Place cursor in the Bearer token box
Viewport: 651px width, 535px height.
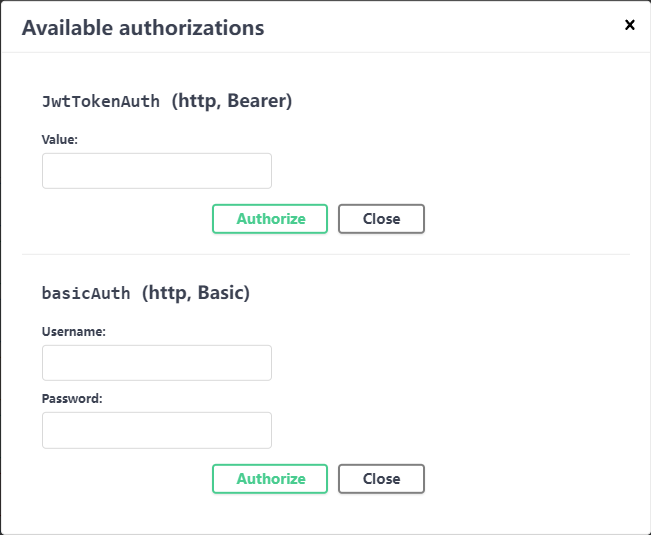coord(157,171)
